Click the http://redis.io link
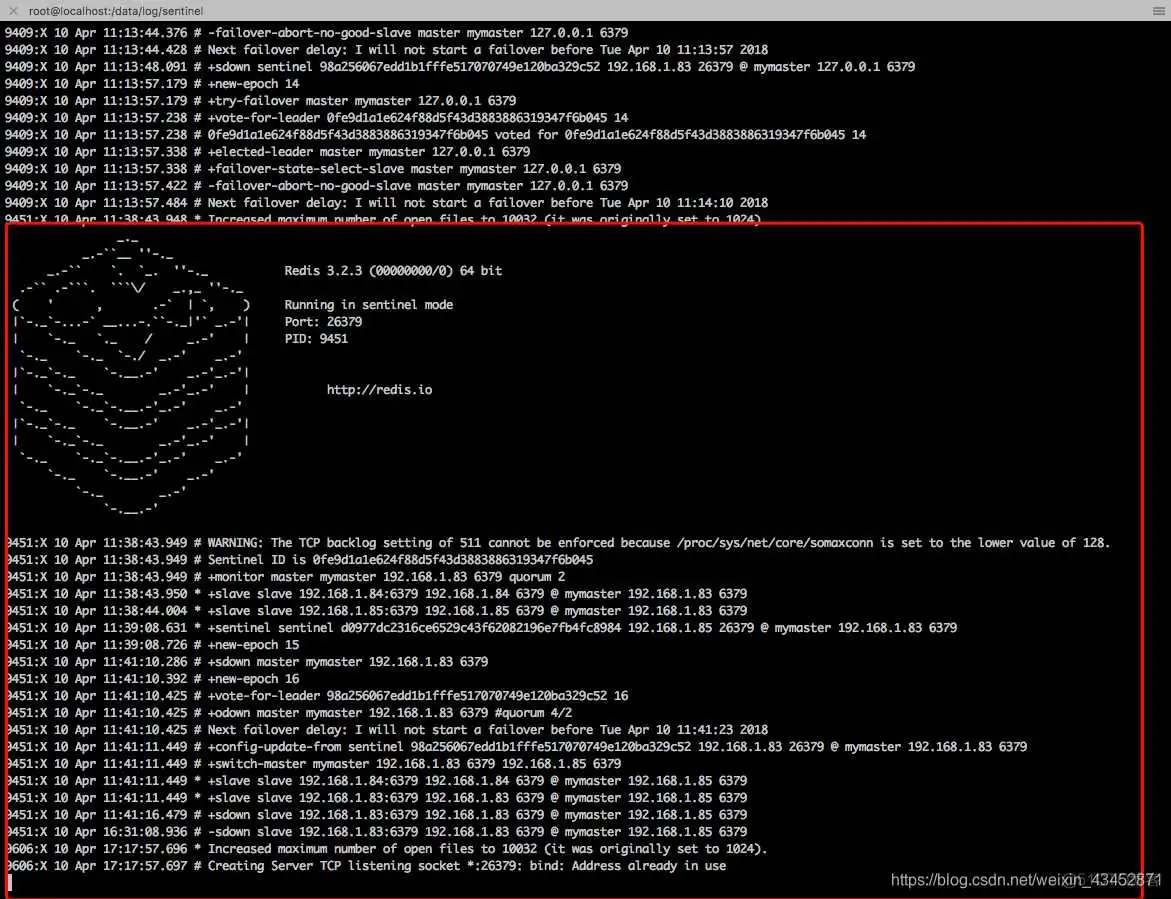Viewport: 1171px width, 899px height. 379,389
